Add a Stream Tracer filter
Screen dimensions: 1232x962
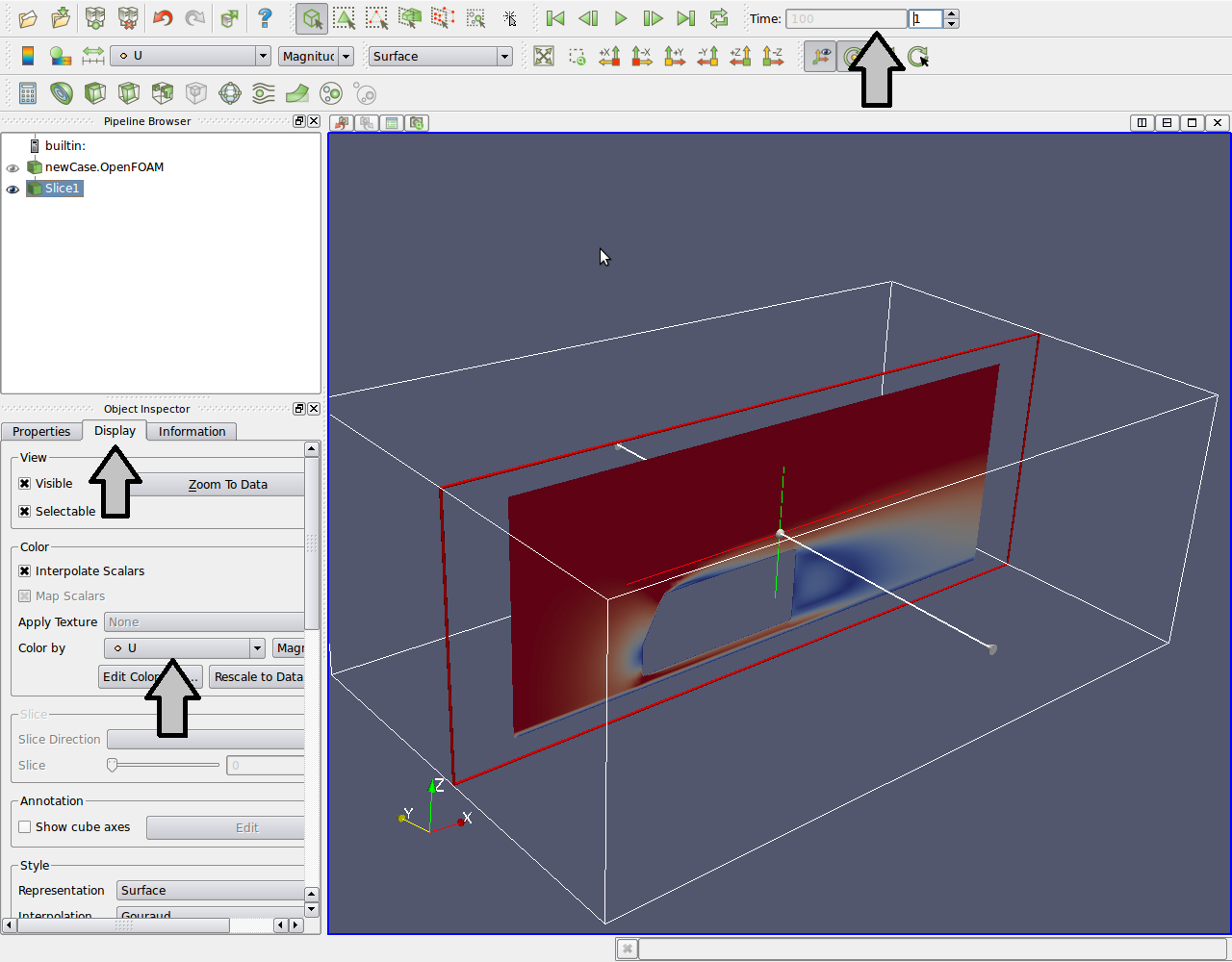(x=264, y=93)
